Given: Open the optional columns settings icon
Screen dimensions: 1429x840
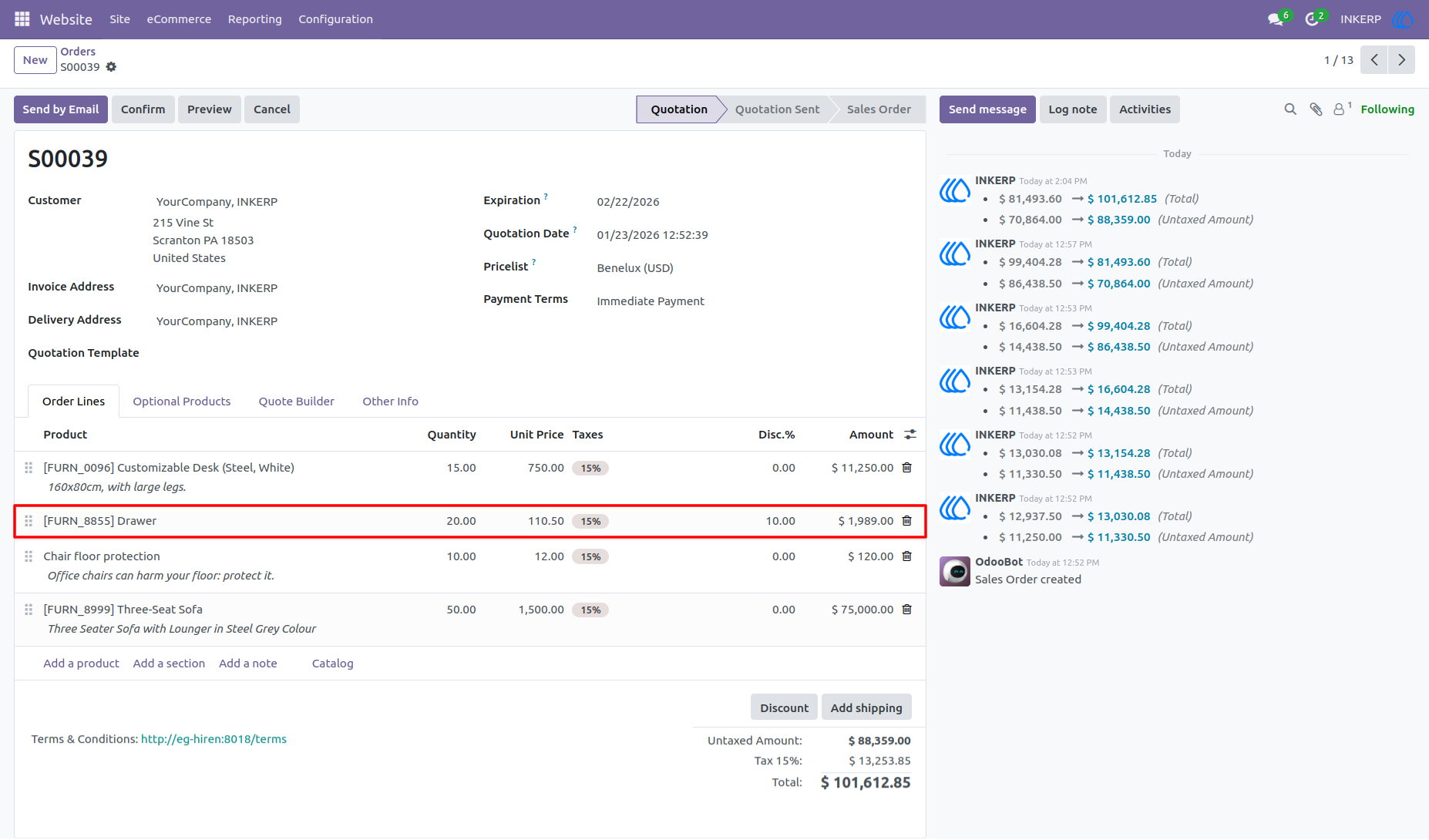Looking at the screenshot, I should pyautogui.click(x=910, y=435).
